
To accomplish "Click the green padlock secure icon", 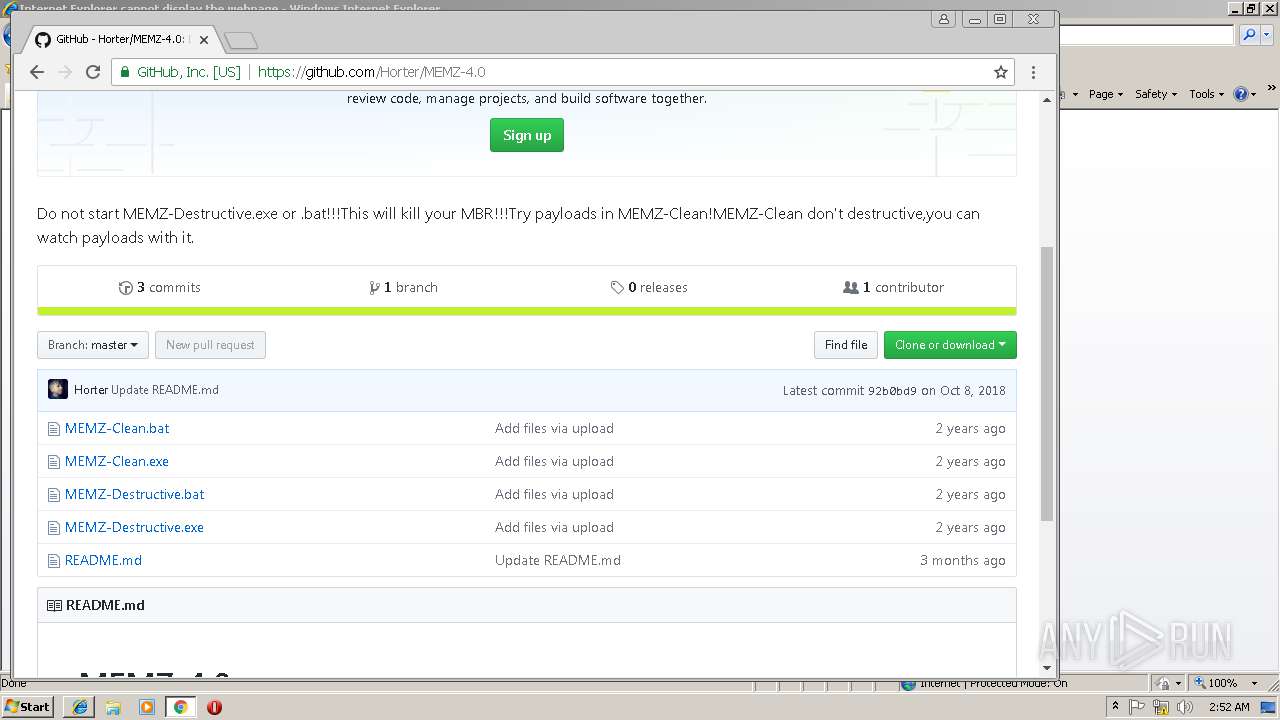I will point(125,72).
